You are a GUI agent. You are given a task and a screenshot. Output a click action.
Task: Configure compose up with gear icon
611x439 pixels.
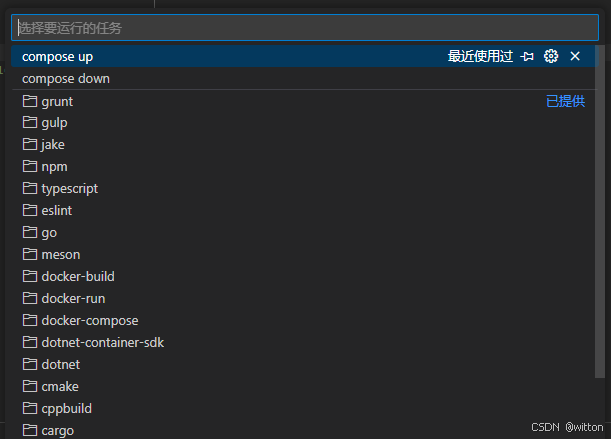(551, 57)
